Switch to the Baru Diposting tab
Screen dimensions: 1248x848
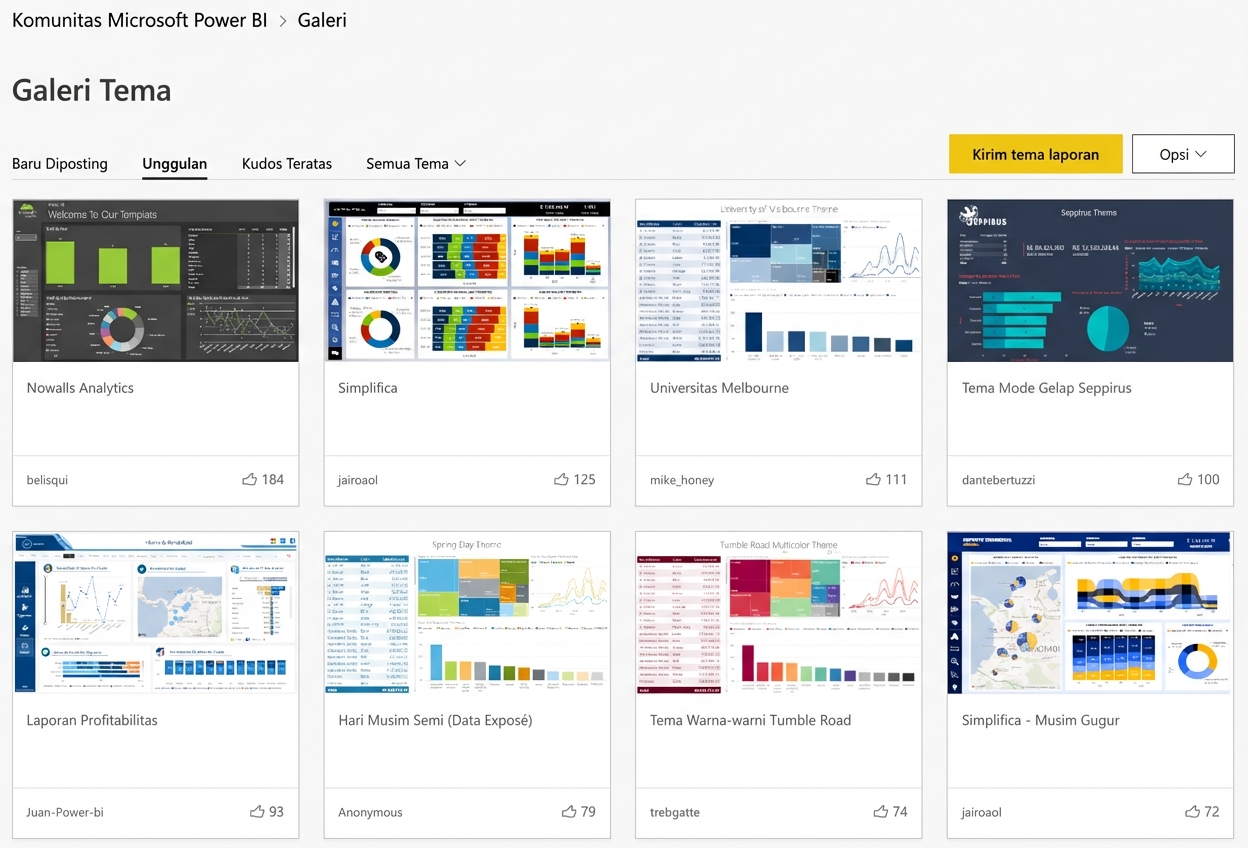60,164
